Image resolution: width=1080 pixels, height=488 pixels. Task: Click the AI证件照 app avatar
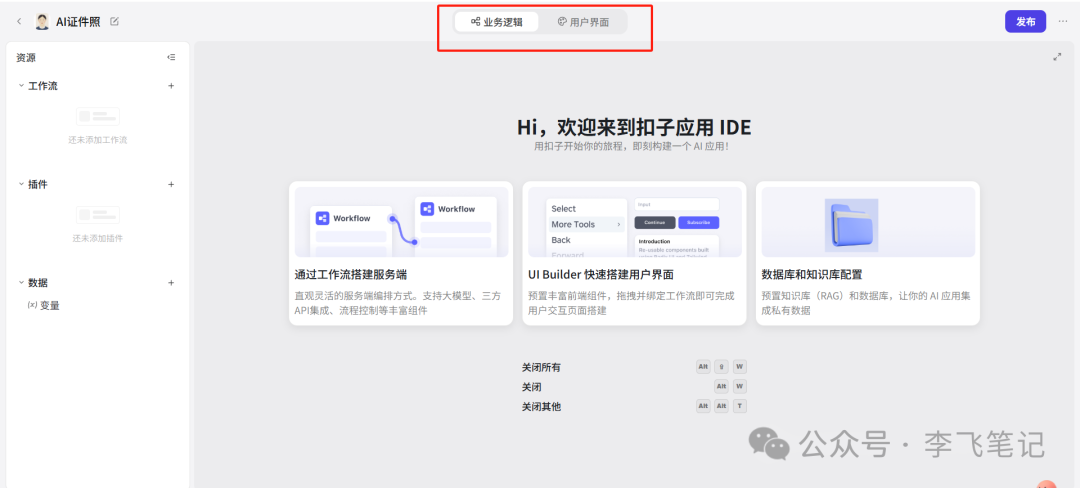coord(43,21)
